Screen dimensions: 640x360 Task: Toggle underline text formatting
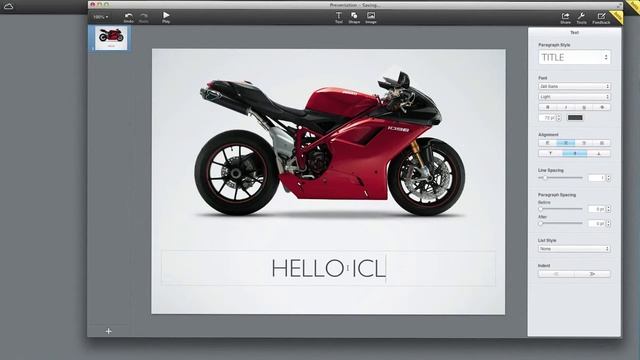584,107
